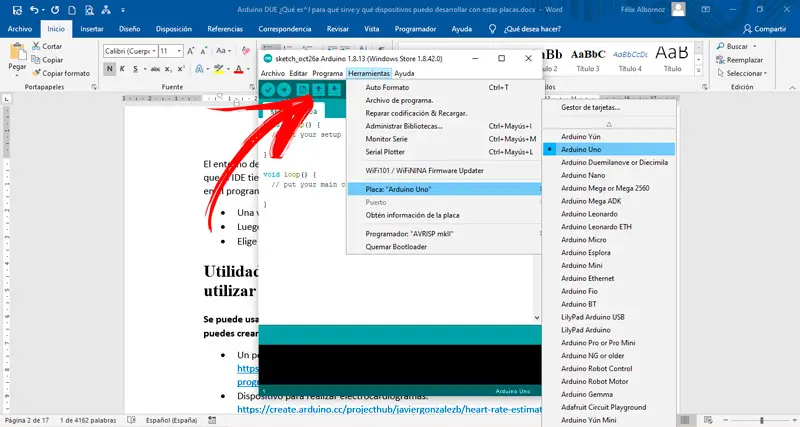
Task: Click the Arduino Open sketch up-arrow icon
Action: pos(318,90)
